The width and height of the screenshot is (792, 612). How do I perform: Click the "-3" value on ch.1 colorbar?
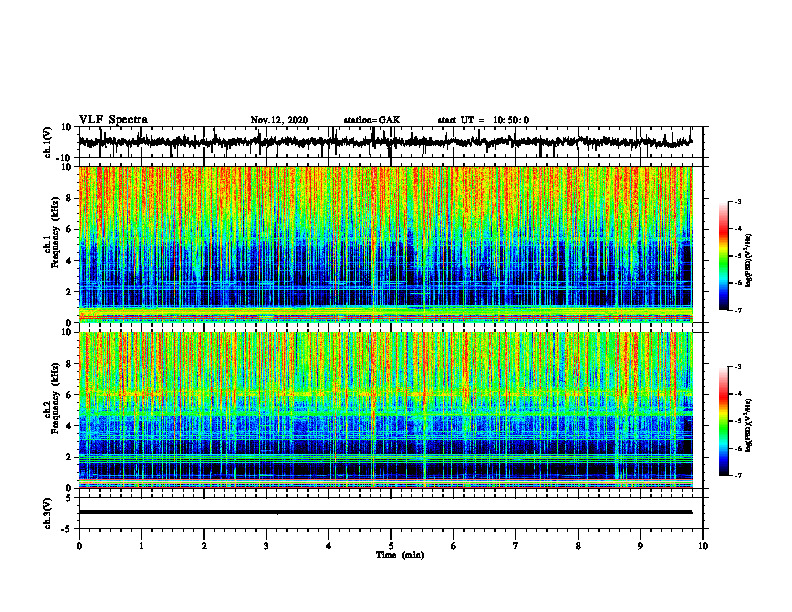[738, 201]
